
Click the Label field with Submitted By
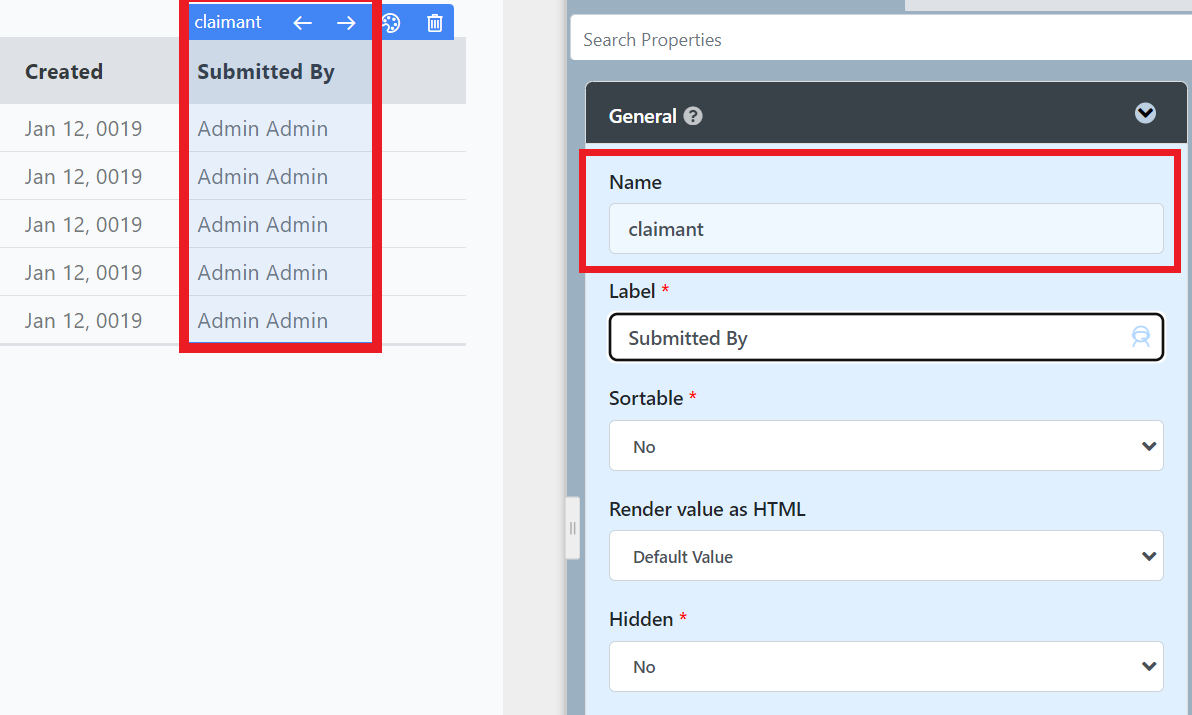click(870, 338)
